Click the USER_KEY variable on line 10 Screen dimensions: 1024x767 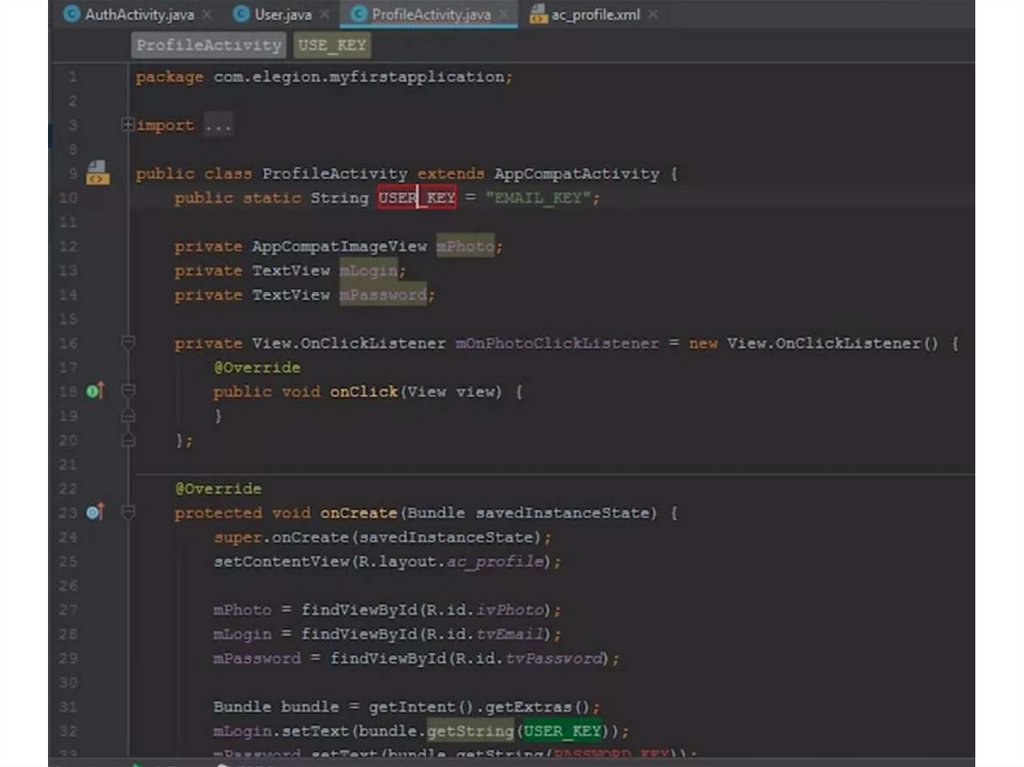click(x=417, y=198)
